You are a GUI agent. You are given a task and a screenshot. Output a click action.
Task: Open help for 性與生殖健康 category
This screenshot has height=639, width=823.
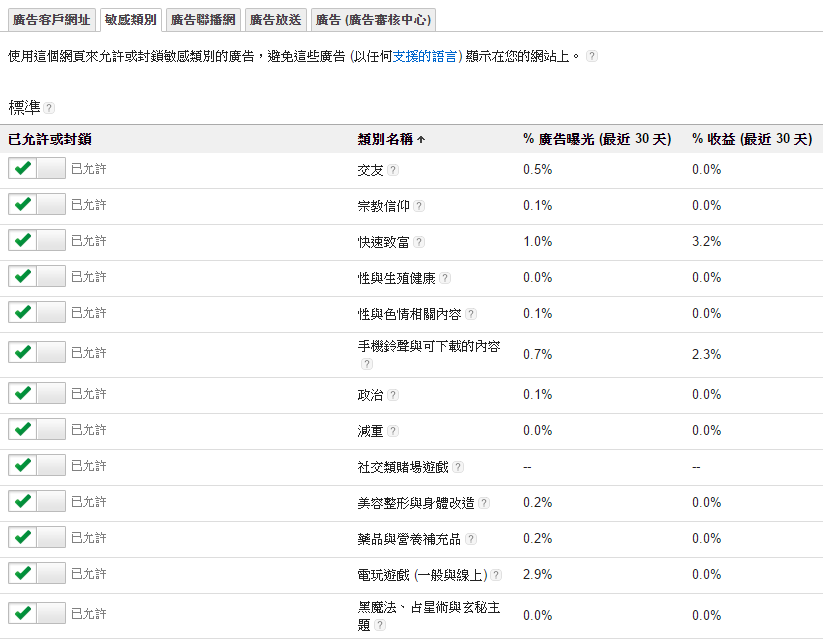pyautogui.click(x=447, y=277)
